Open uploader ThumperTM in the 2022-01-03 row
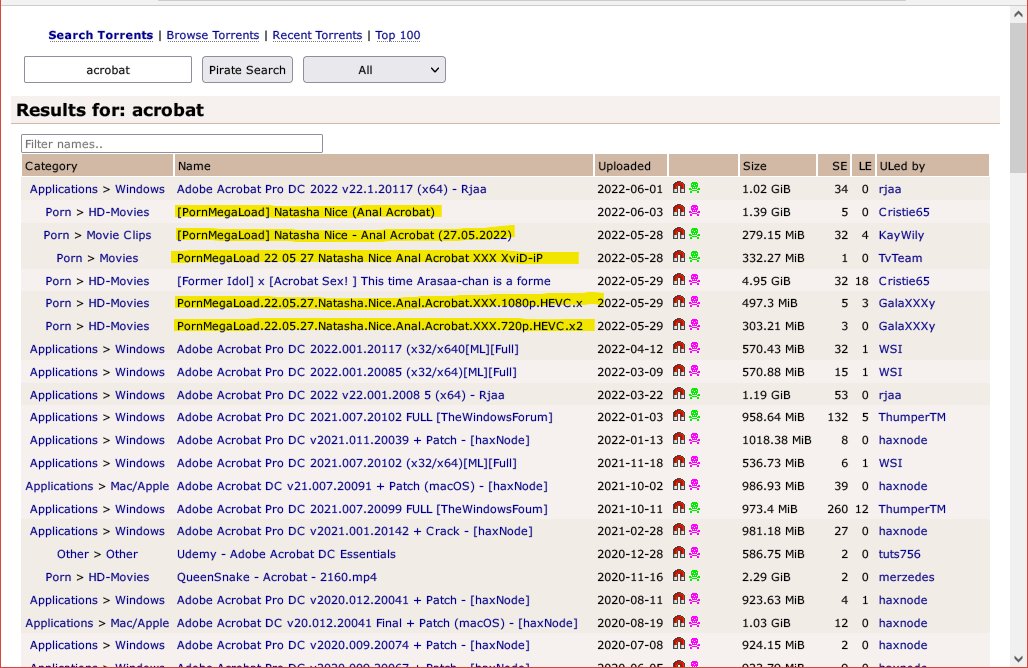The image size is (1028, 668). (912, 417)
